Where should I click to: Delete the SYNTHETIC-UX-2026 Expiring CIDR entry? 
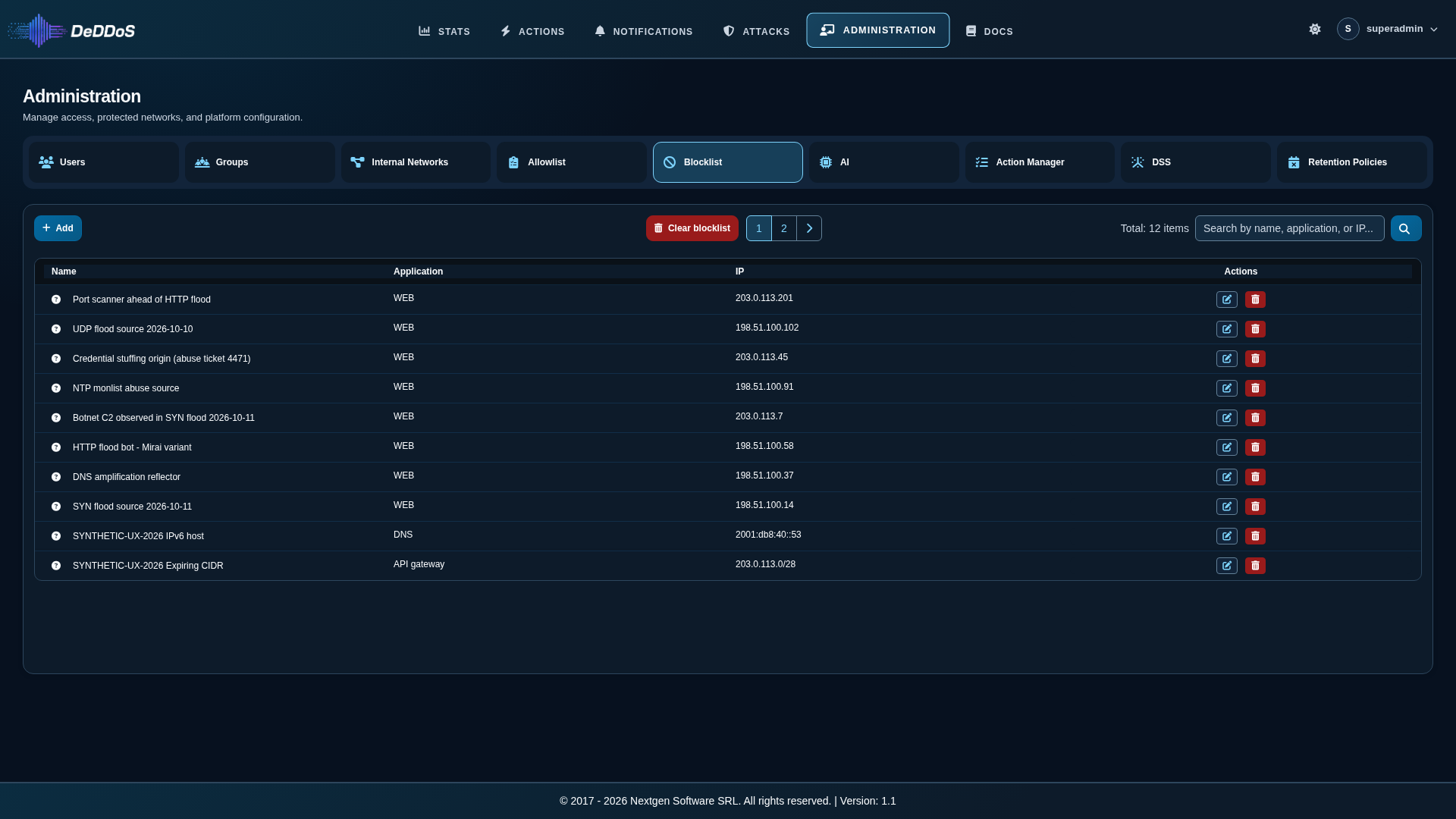click(x=1255, y=566)
